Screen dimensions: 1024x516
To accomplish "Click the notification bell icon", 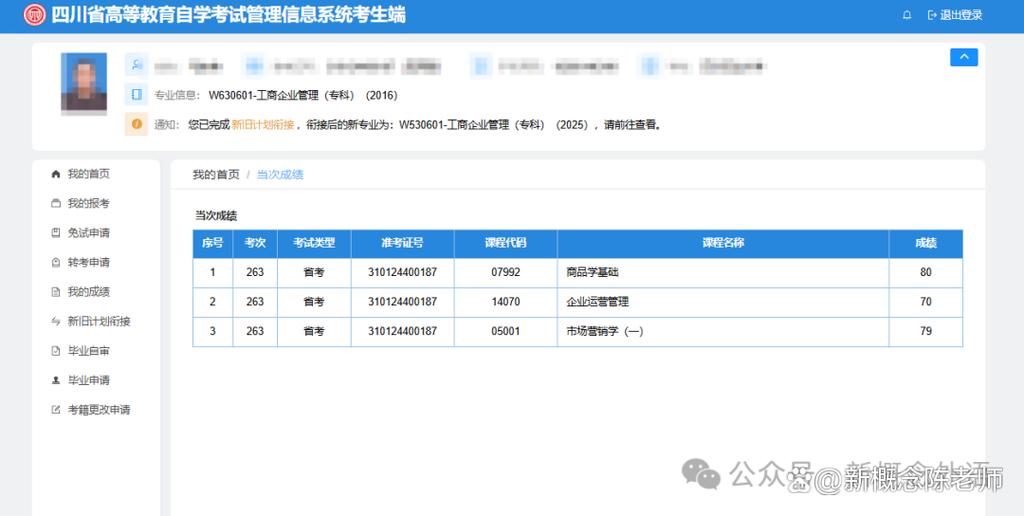I will [906, 15].
